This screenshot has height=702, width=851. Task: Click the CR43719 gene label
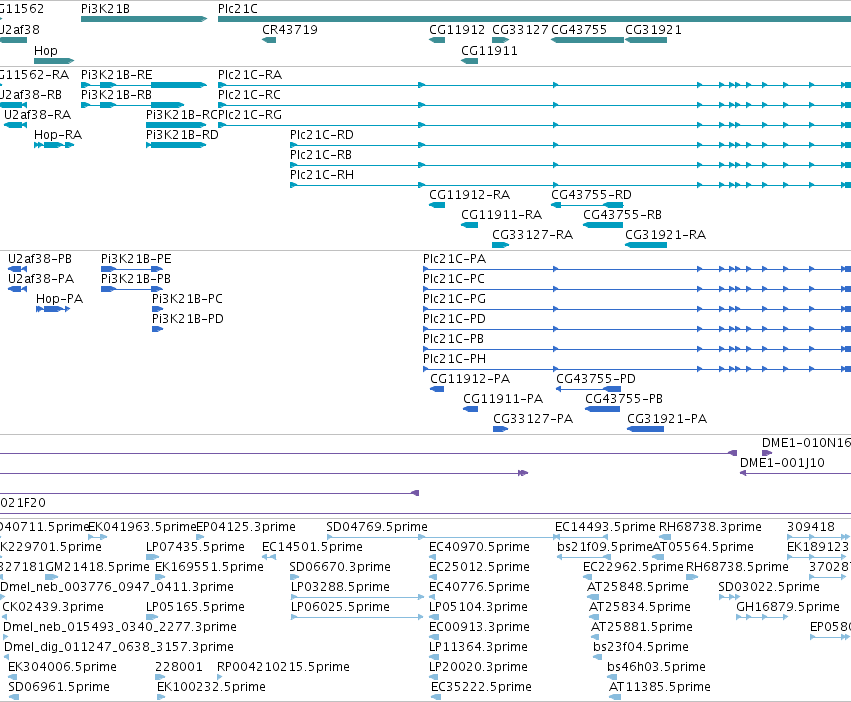[x=290, y=29]
